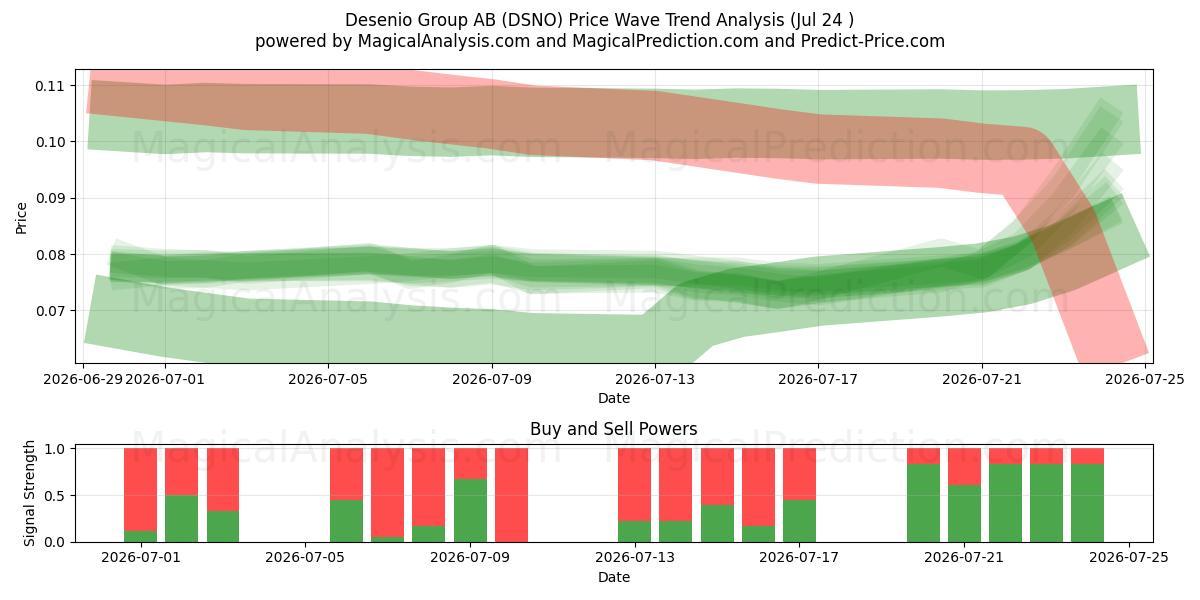Click the green buy portion of the 2026-07-09 bar

tap(470, 511)
